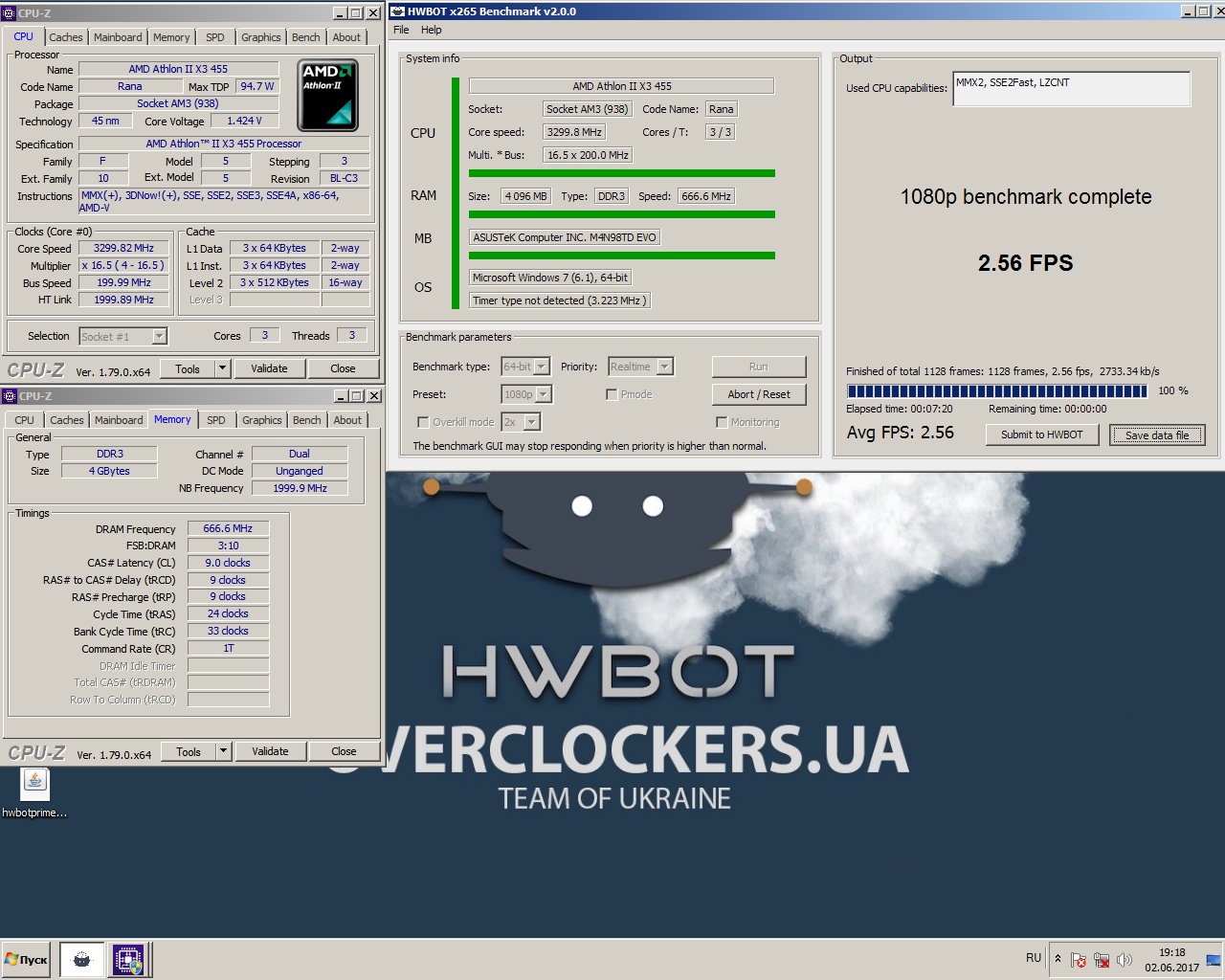Open Memory tab in the CPU-Z window showing processor info
This screenshot has width=1225, height=980.
(171, 37)
